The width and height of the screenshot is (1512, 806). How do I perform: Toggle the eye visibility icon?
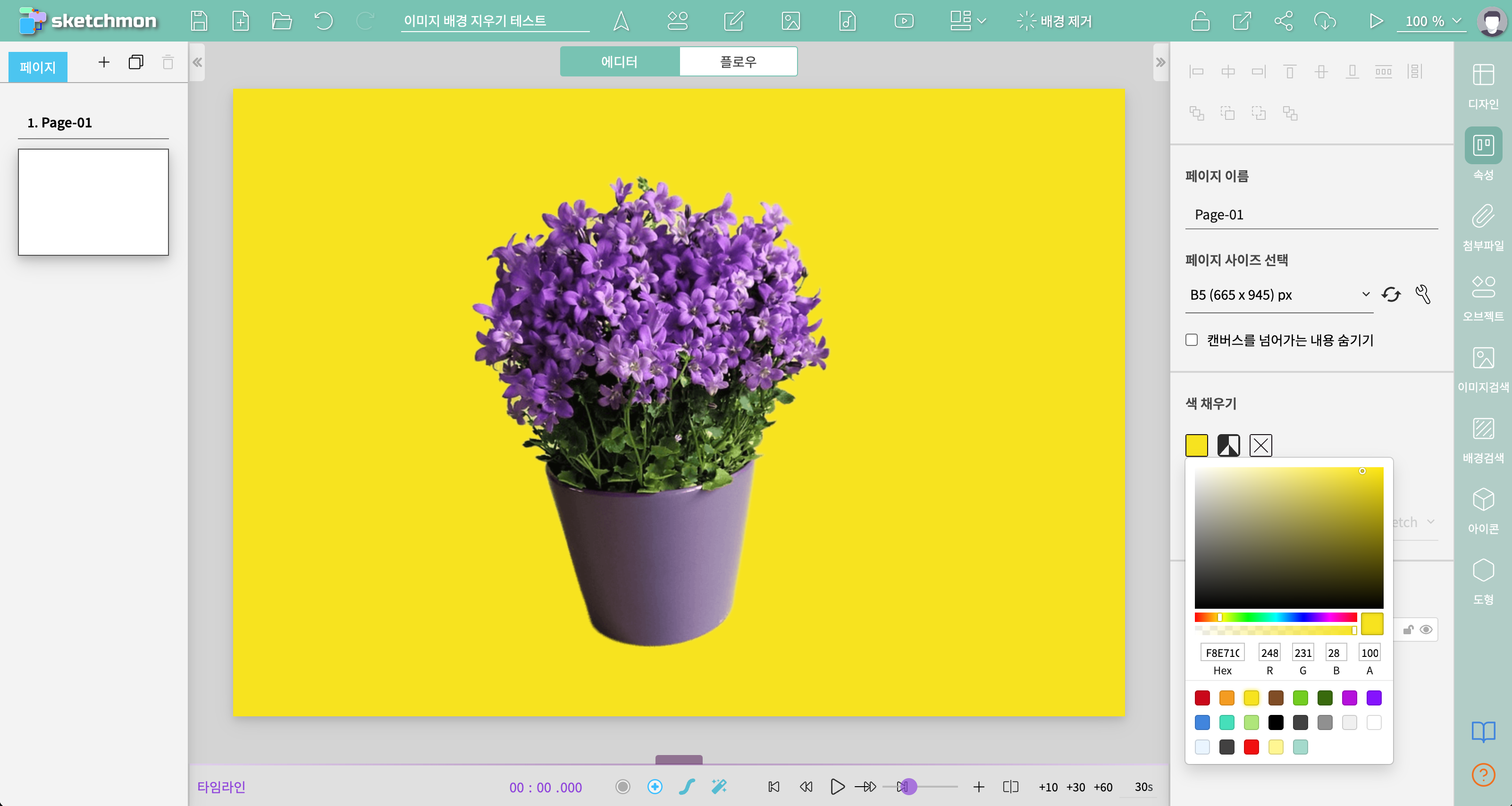click(x=1426, y=630)
